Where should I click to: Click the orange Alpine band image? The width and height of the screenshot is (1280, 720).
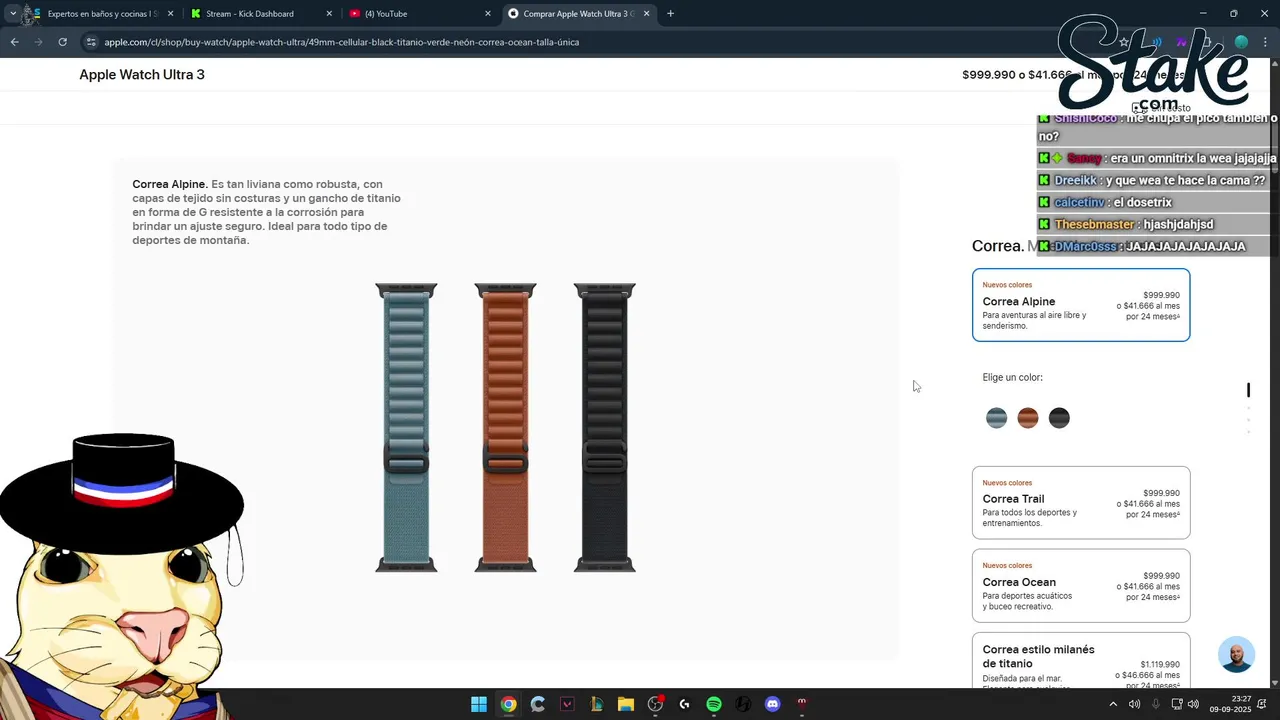[505, 428]
